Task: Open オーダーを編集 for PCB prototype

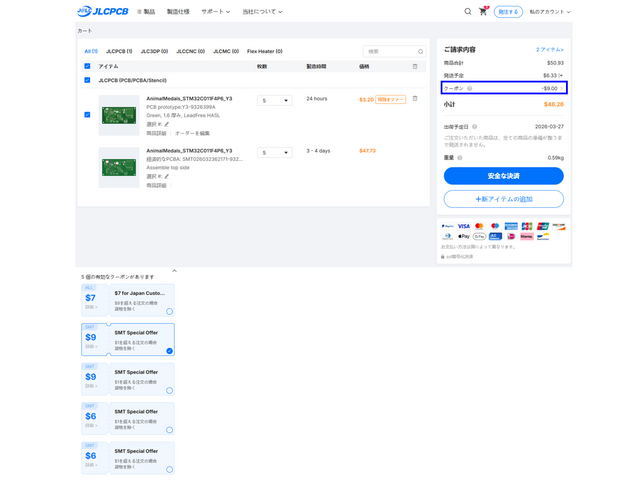Action: [x=192, y=133]
